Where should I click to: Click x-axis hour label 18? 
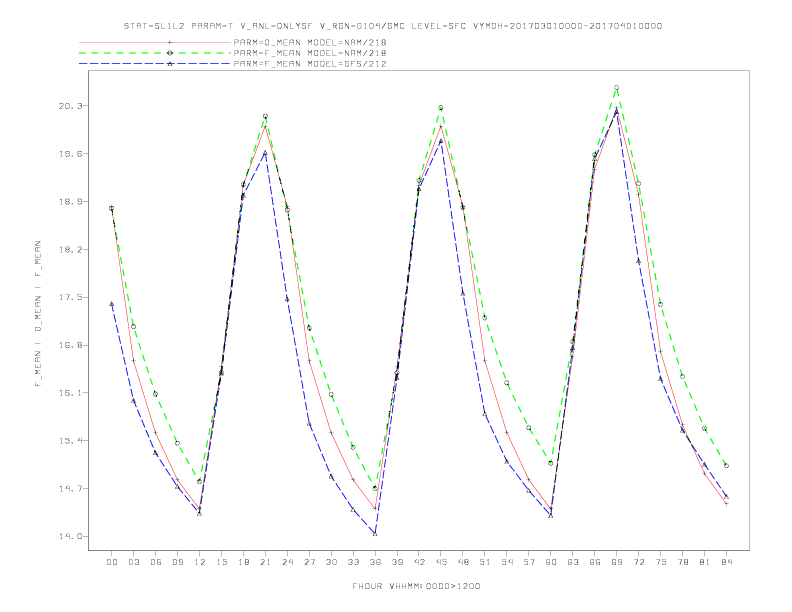tap(243, 562)
